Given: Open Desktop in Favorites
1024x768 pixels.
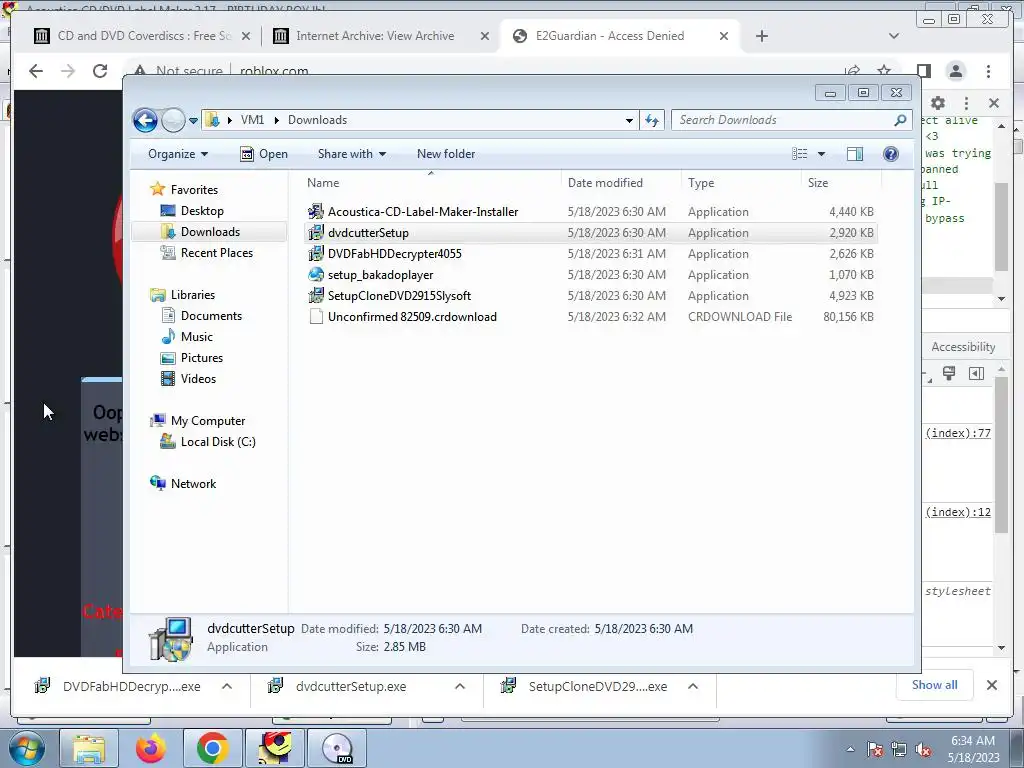Looking at the screenshot, I should coord(202,211).
